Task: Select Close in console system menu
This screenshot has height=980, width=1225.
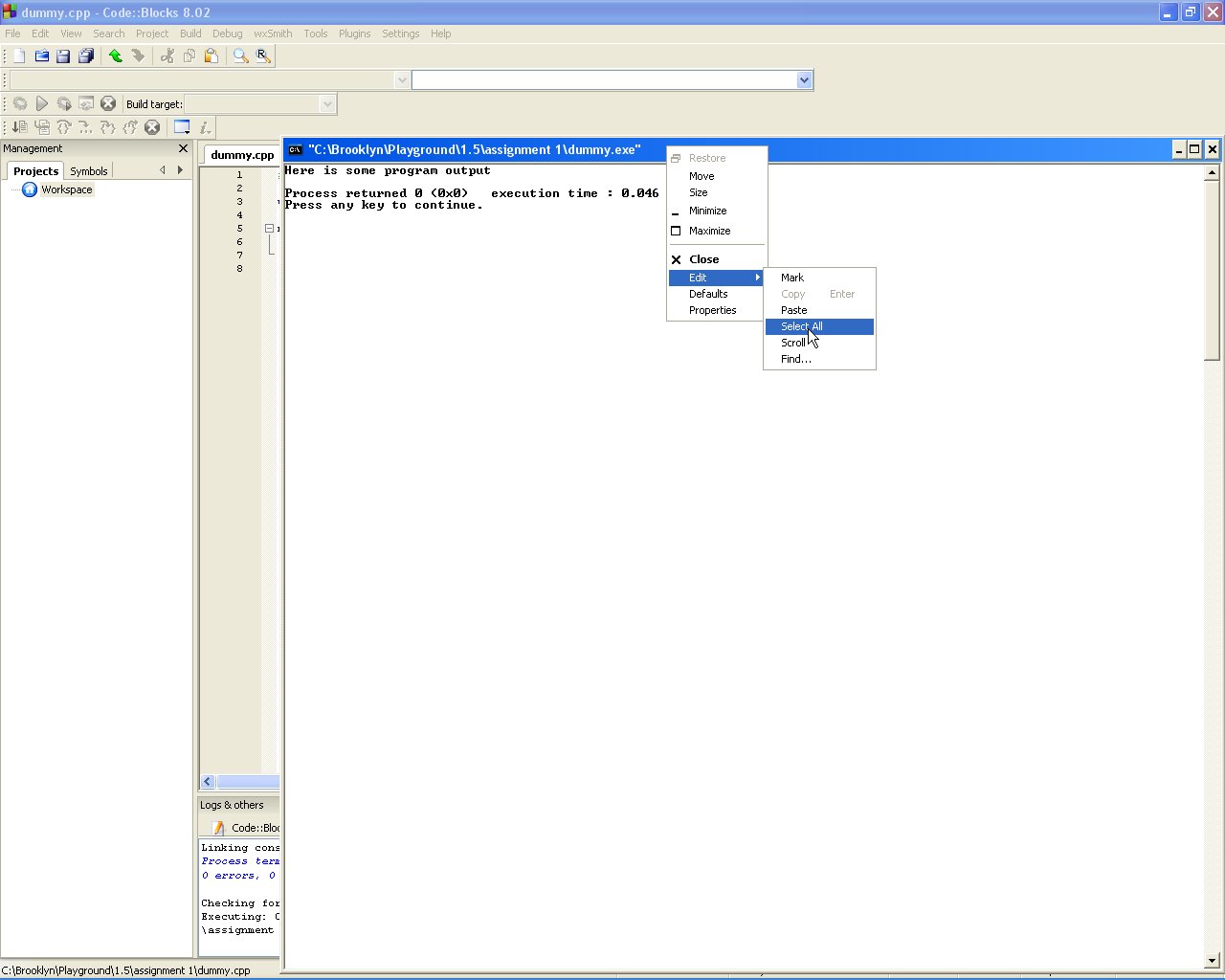Action: (x=716, y=259)
